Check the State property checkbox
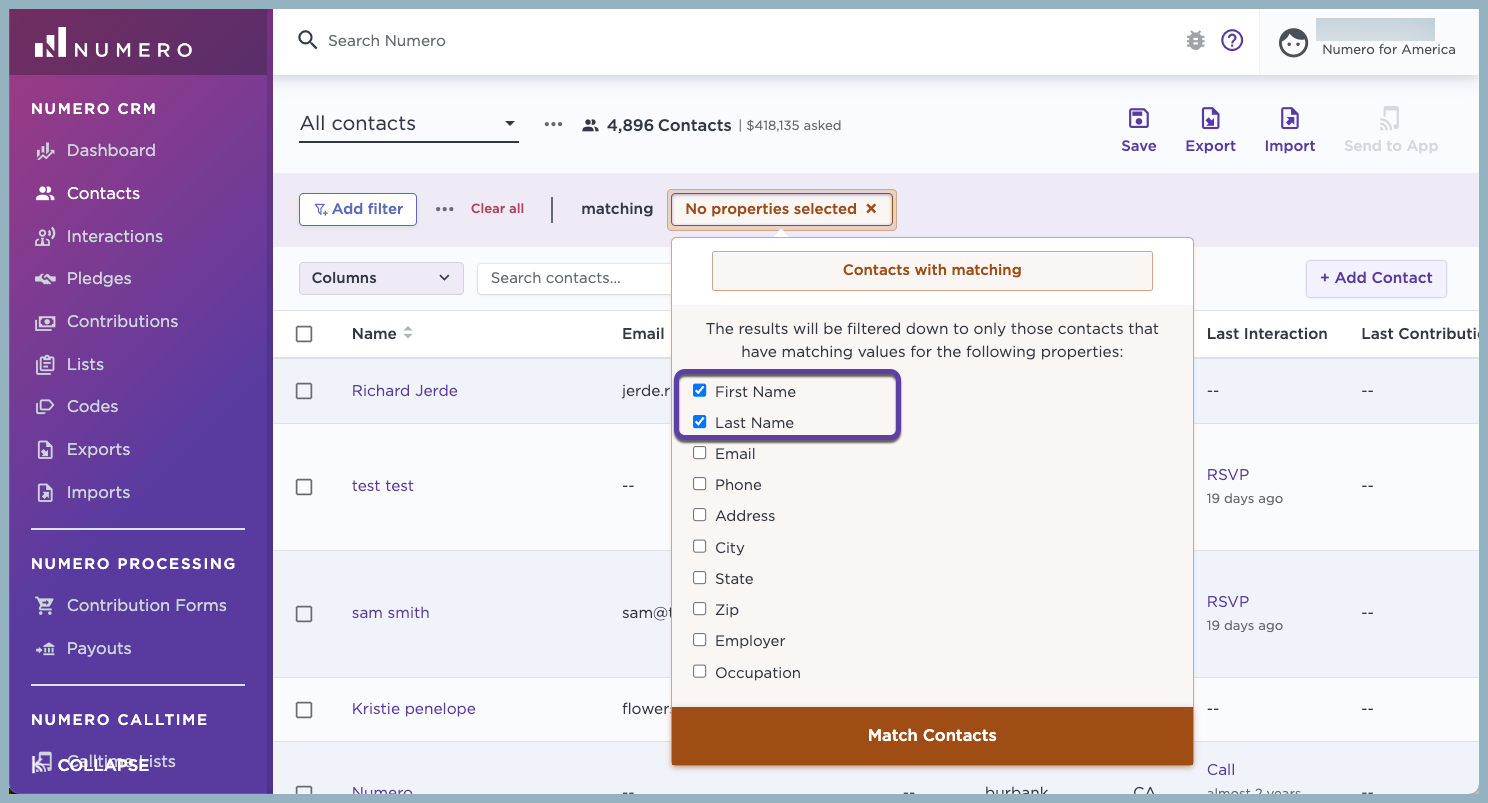Viewport: 1488px width, 803px height. [700, 578]
